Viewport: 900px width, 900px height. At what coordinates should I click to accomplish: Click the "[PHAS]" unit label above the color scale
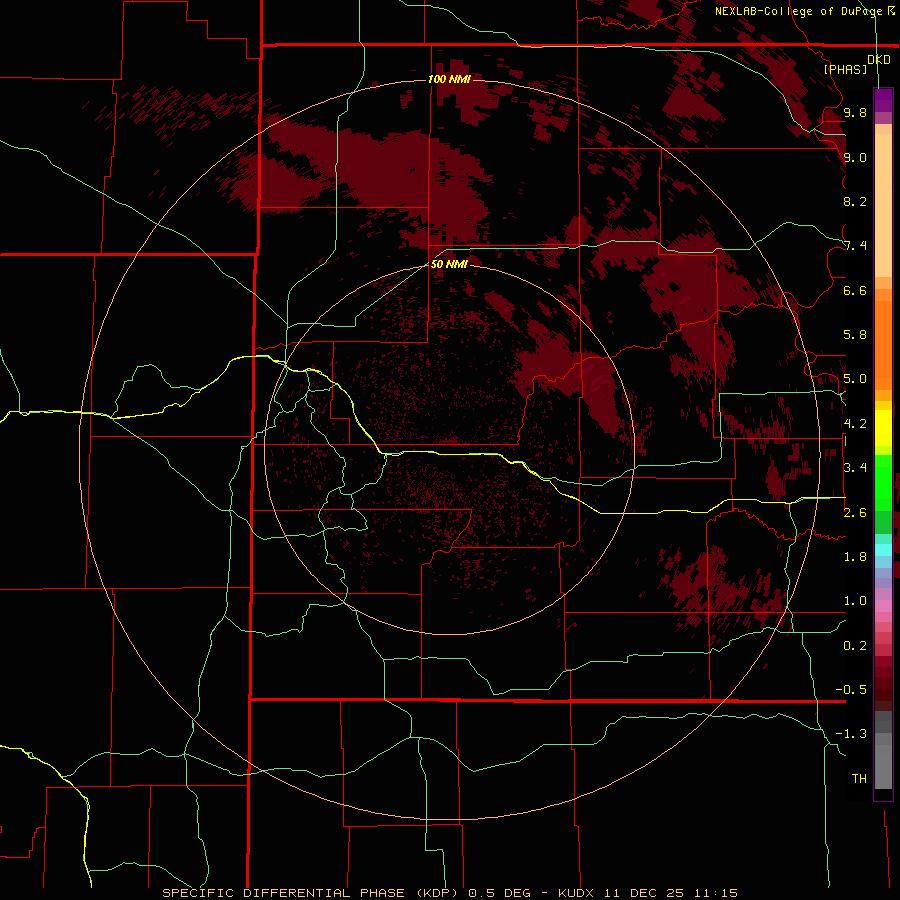[845, 69]
